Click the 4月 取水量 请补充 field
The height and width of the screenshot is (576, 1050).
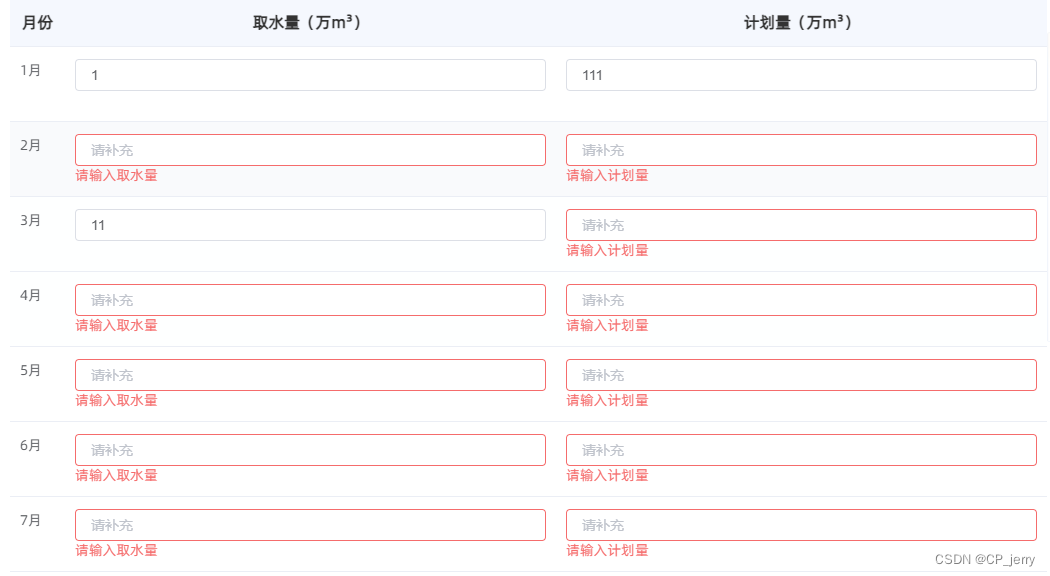310,299
